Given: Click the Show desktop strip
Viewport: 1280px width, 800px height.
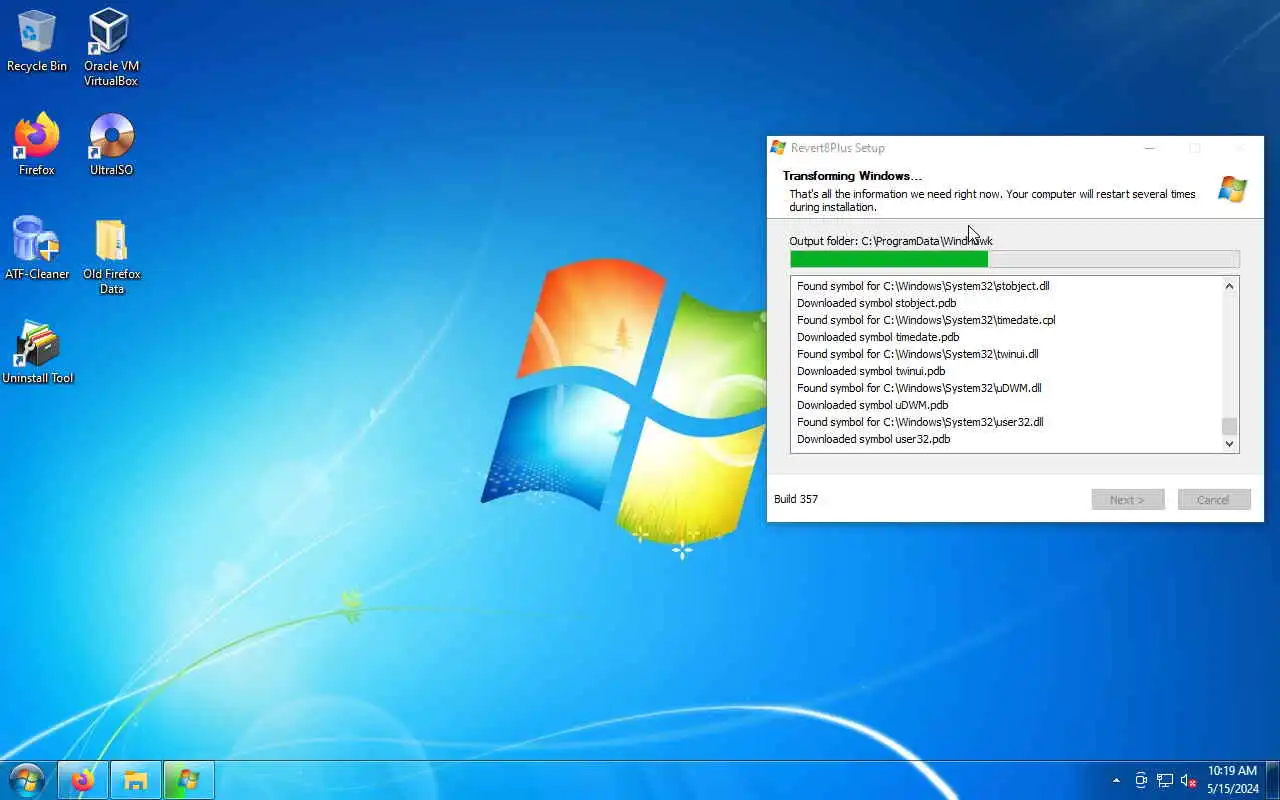Looking at the screenshot, I should tap(1273, 780).
